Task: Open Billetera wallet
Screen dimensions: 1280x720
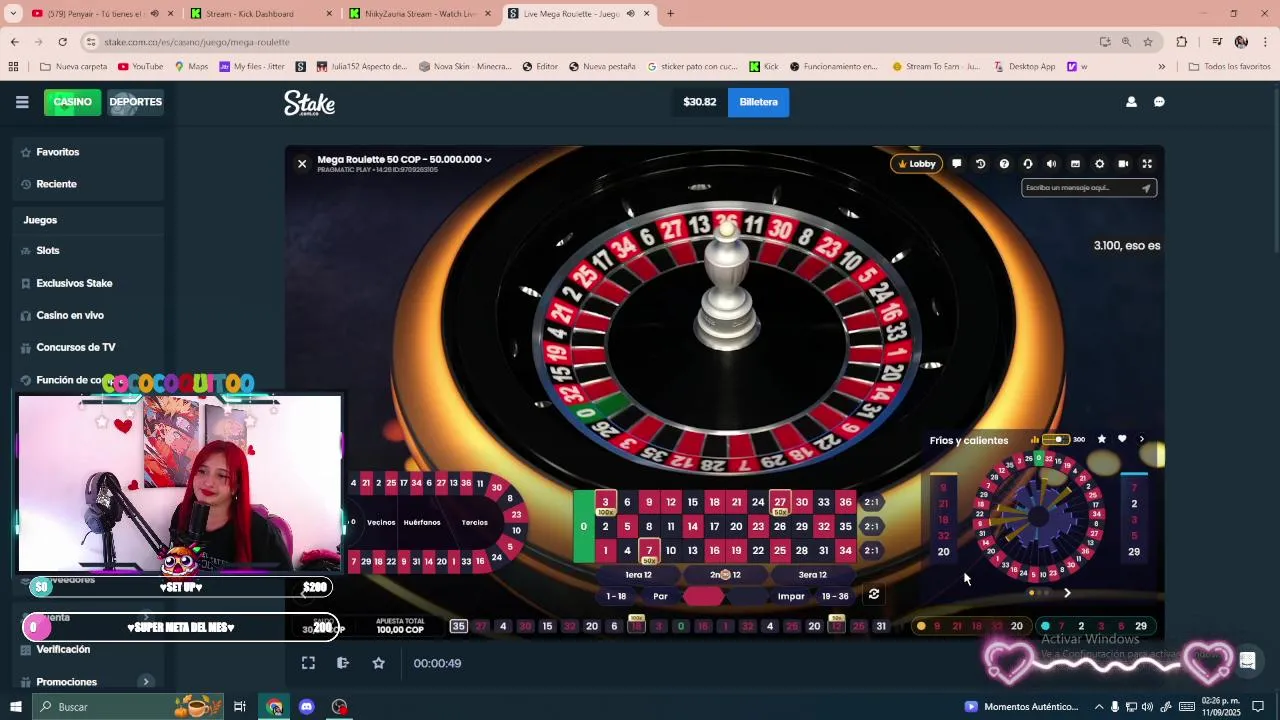Action: tap(758, 102)
